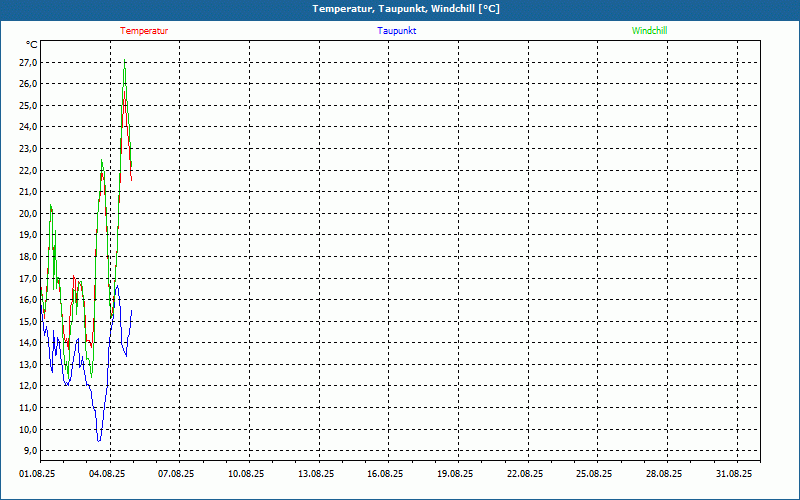Click the °C unit label on the y-axis

(x=32, y=45)
